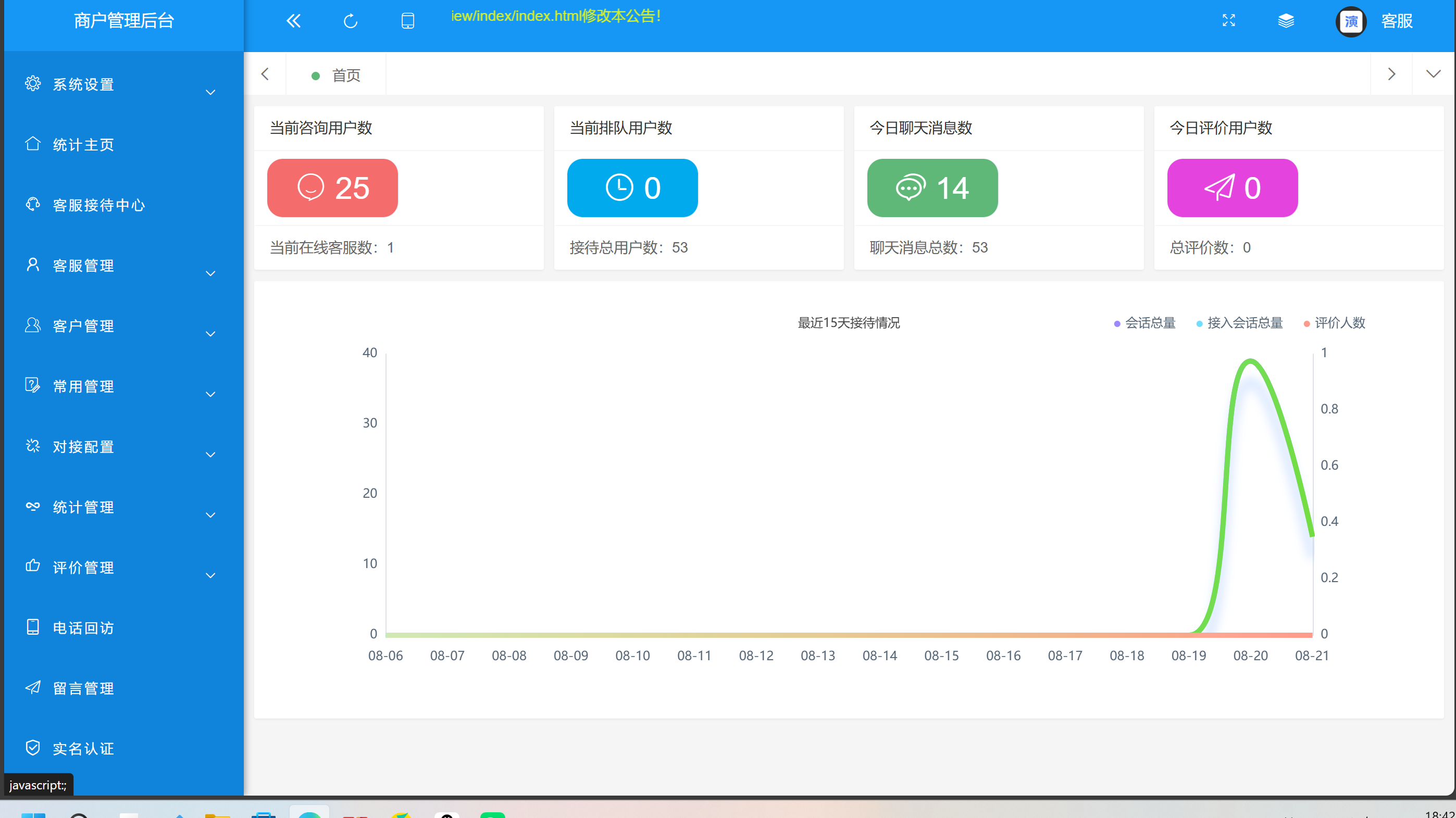Open tab options dropdown chevron

pos(1433,74)
